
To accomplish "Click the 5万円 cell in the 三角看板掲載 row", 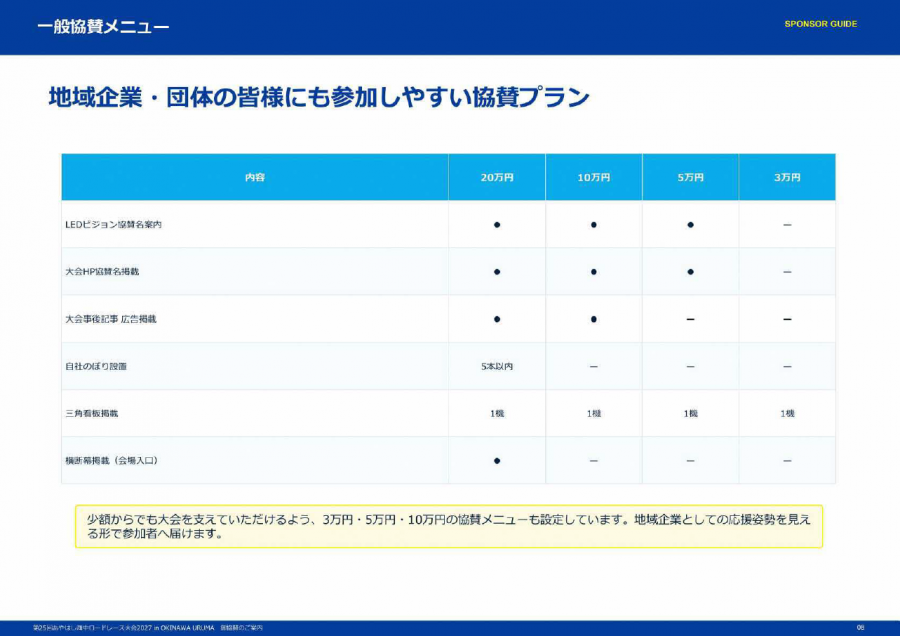I will point(690,413).
